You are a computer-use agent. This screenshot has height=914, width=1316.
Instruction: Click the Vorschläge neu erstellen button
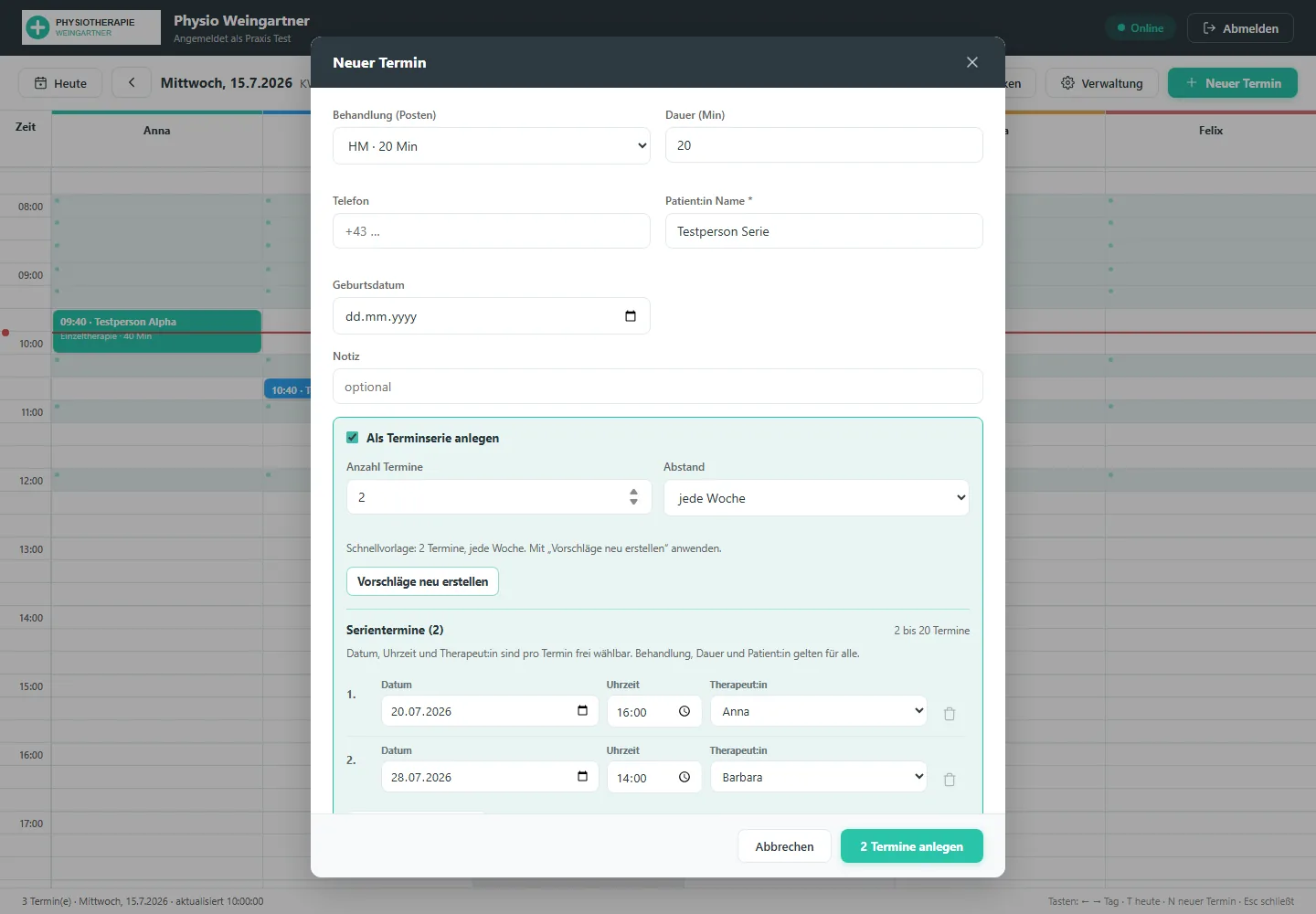coord(422,581)
